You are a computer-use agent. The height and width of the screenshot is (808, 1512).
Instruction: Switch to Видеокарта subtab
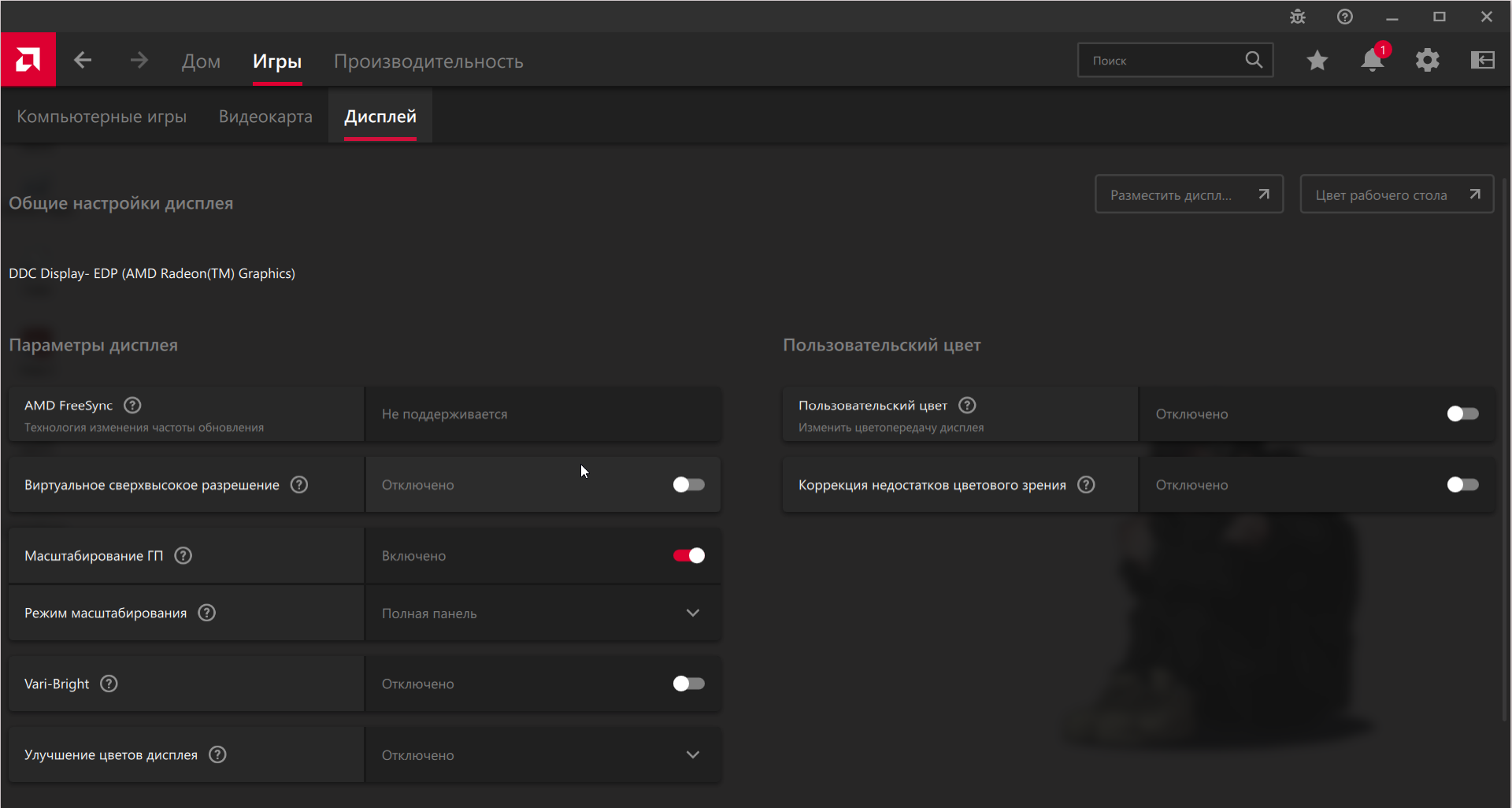pos(265,117)
